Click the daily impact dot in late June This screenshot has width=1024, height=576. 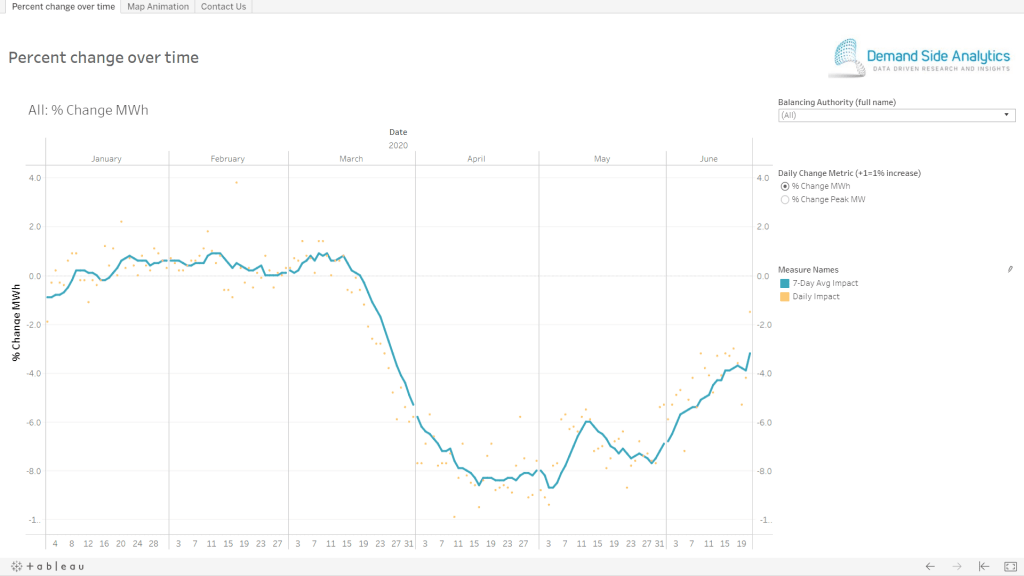pyautogui.click(x=750, y=312)
